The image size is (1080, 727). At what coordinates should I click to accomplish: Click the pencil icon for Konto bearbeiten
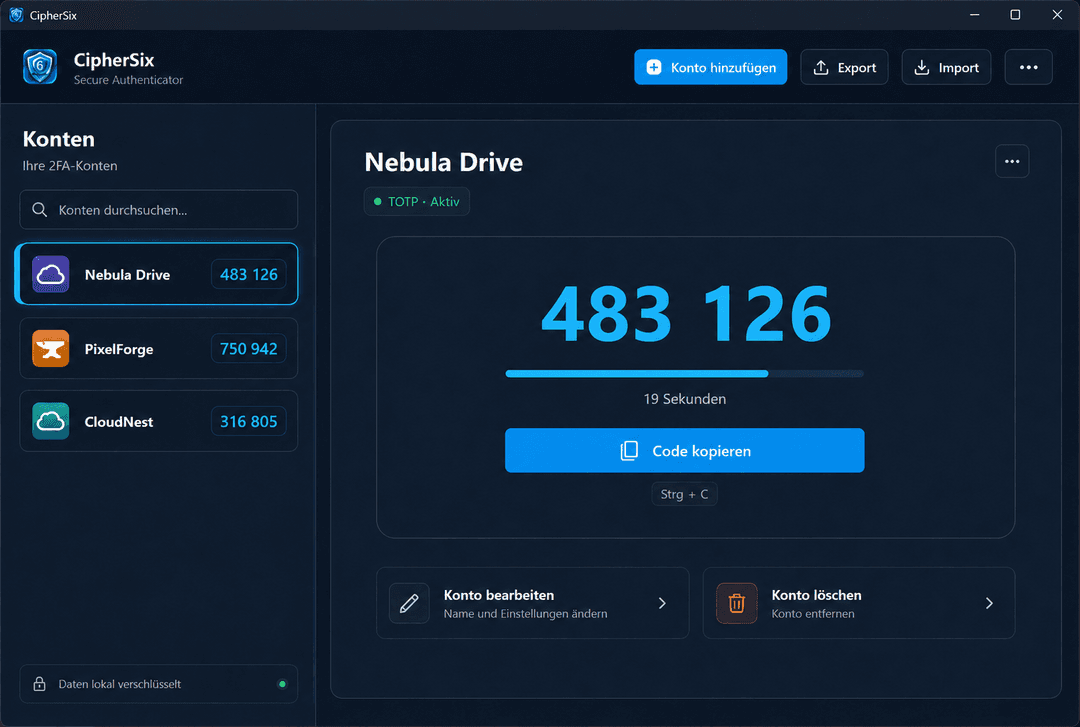coord(409,603)
